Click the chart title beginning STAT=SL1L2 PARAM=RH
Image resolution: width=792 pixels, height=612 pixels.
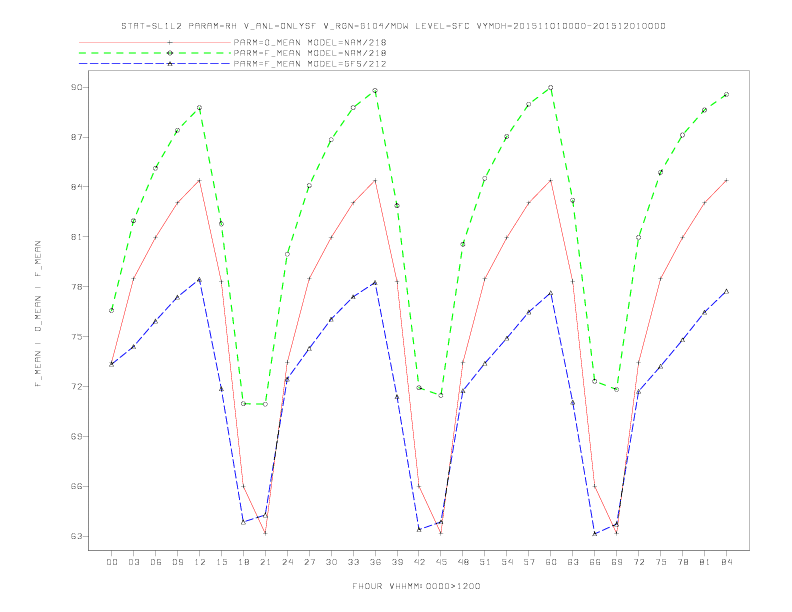[393, 26]
